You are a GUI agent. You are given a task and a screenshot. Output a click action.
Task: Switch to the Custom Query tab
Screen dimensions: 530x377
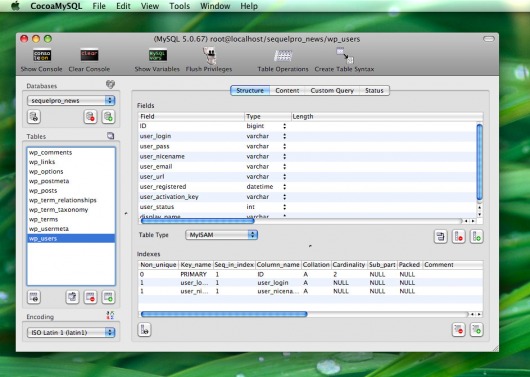(x=332, y=91)
